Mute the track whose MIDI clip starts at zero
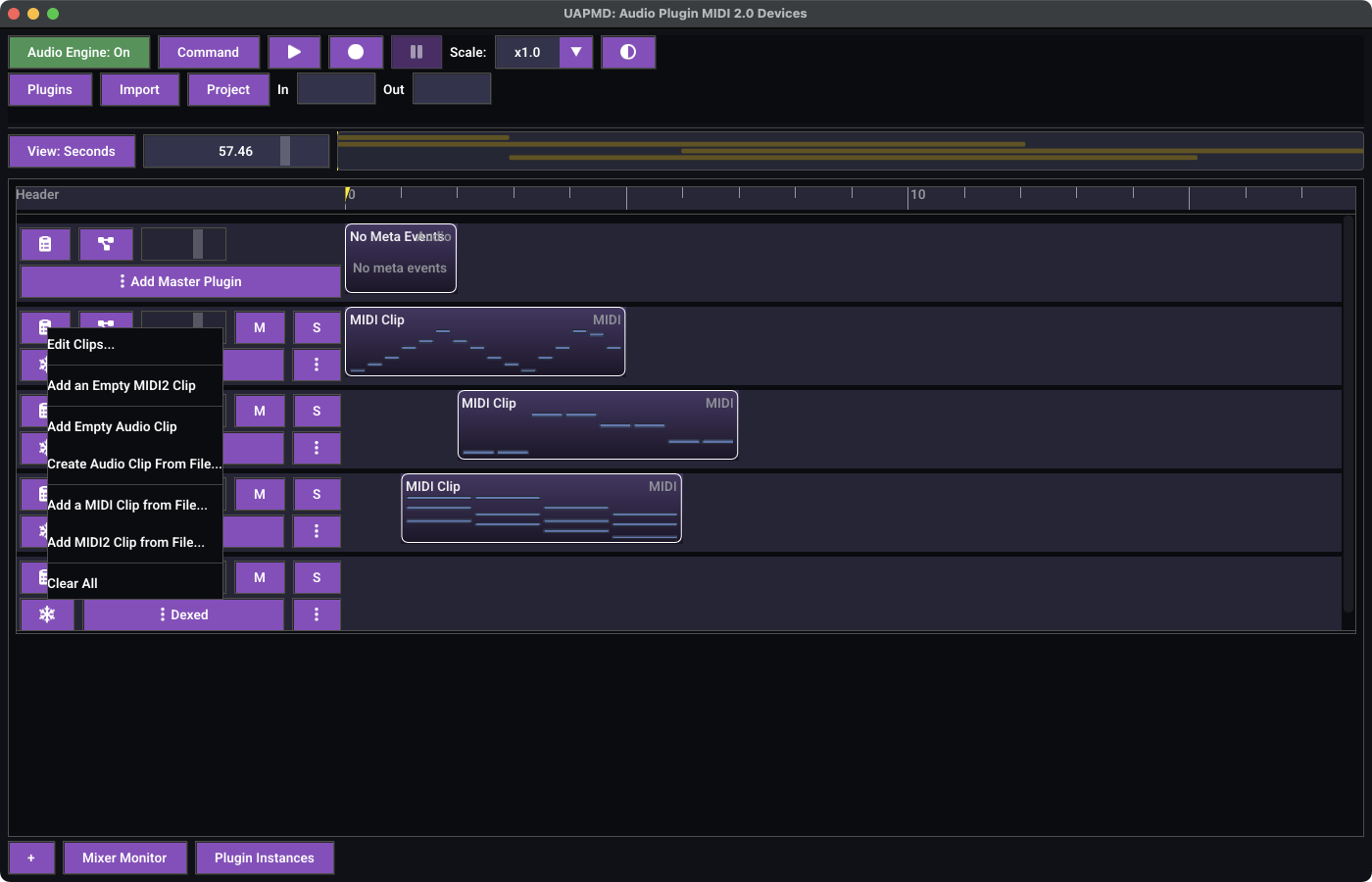Image resolution: width=1372 pixels, height=882 pixels. (x=260, y=327)
